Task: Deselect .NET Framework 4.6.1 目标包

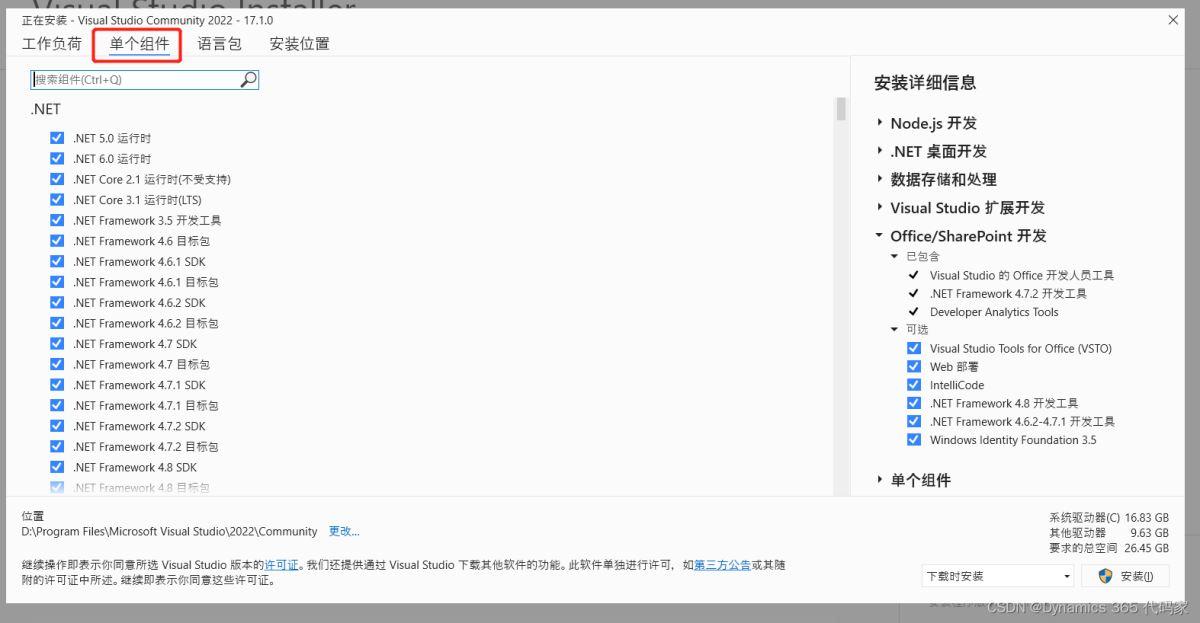Action: pos(57,282)
